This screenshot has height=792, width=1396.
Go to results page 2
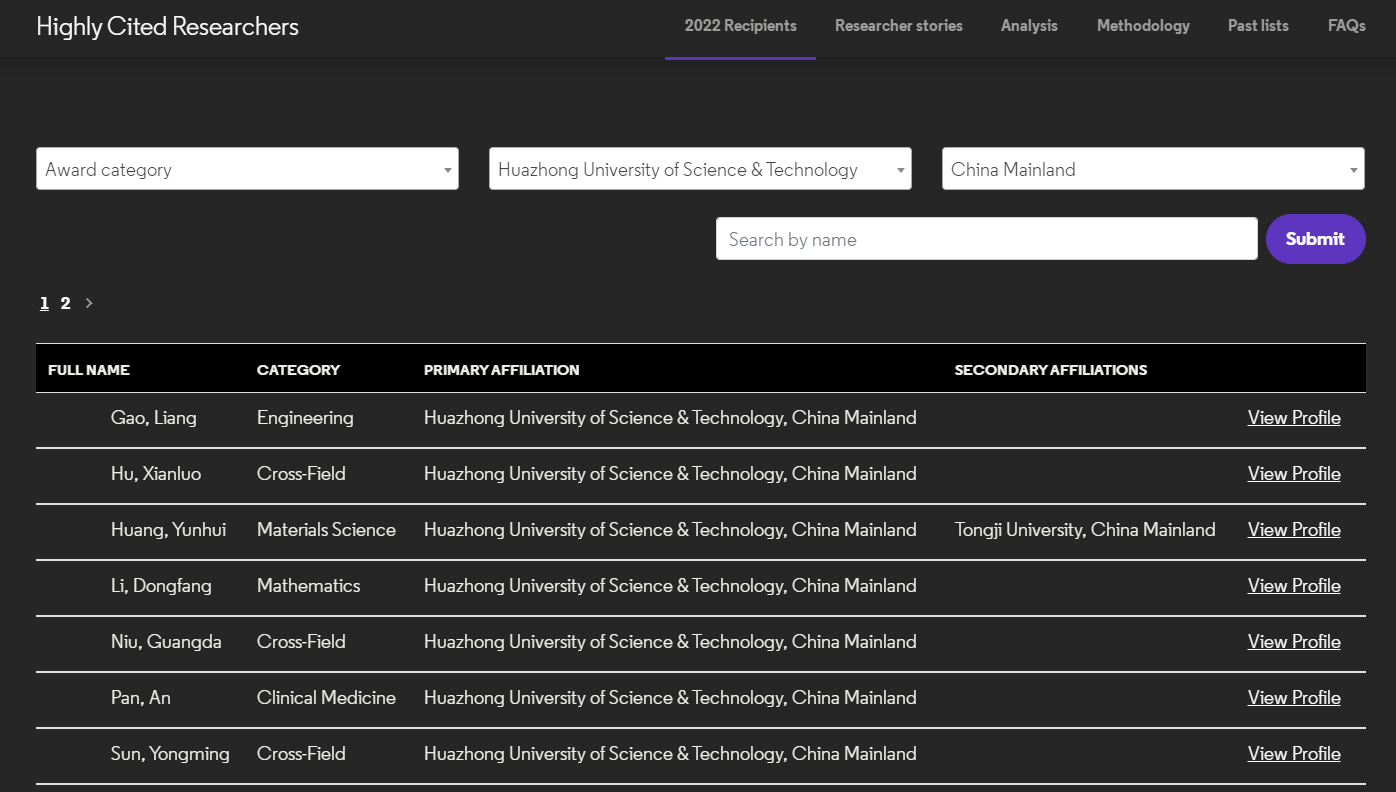pyautogui.click(x=65, y=303)
